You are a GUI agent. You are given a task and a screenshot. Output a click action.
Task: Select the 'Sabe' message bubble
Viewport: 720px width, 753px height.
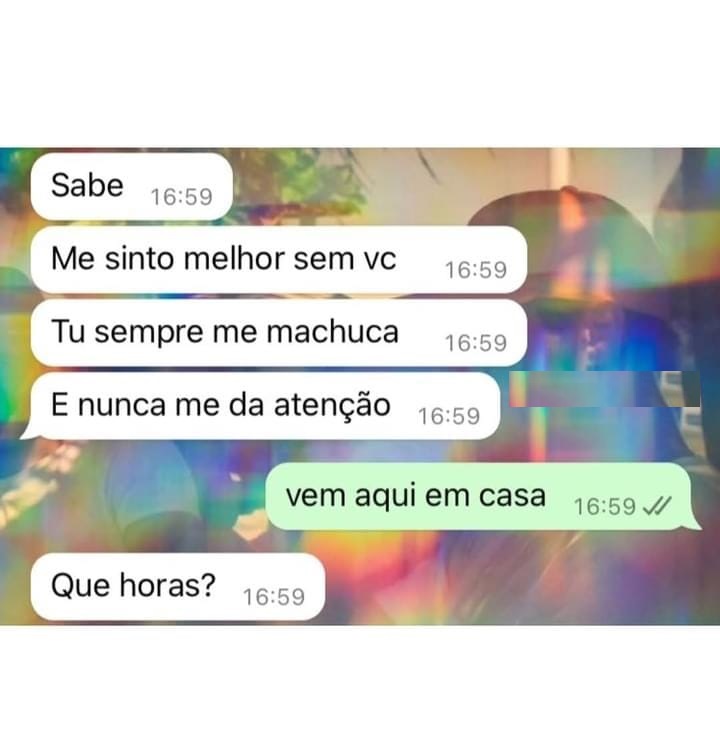(x=132, y=186)
